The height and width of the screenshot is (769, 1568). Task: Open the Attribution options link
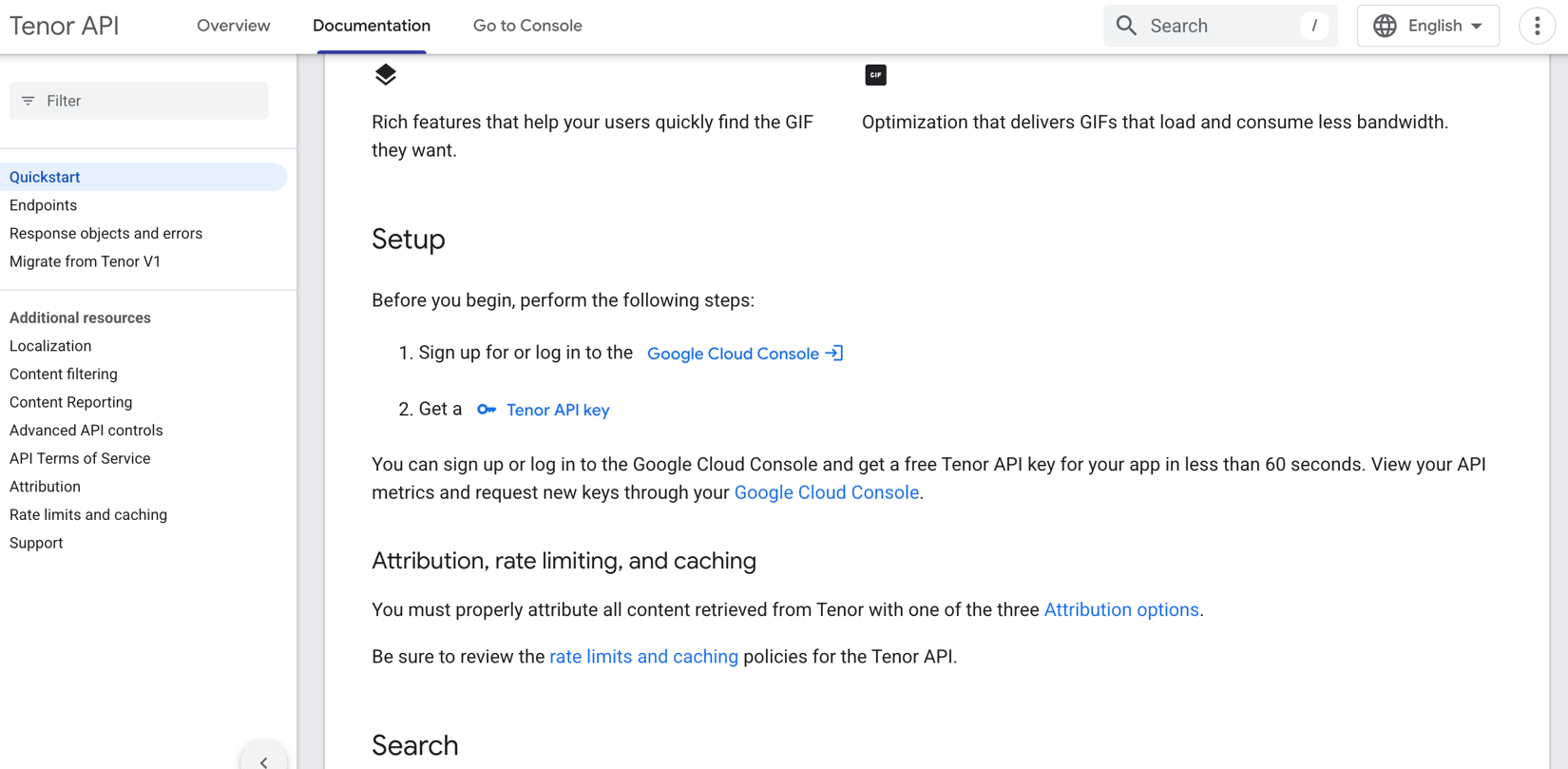[1121, 609]
